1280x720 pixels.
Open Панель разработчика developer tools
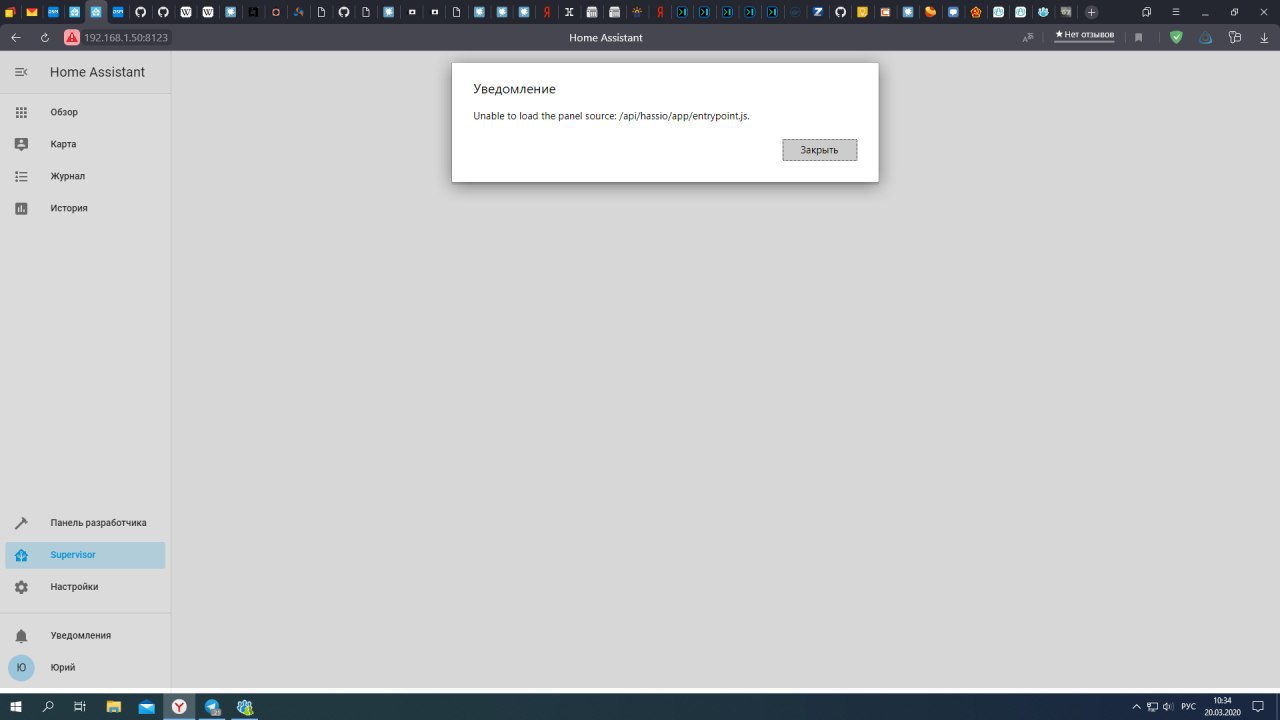85,523
